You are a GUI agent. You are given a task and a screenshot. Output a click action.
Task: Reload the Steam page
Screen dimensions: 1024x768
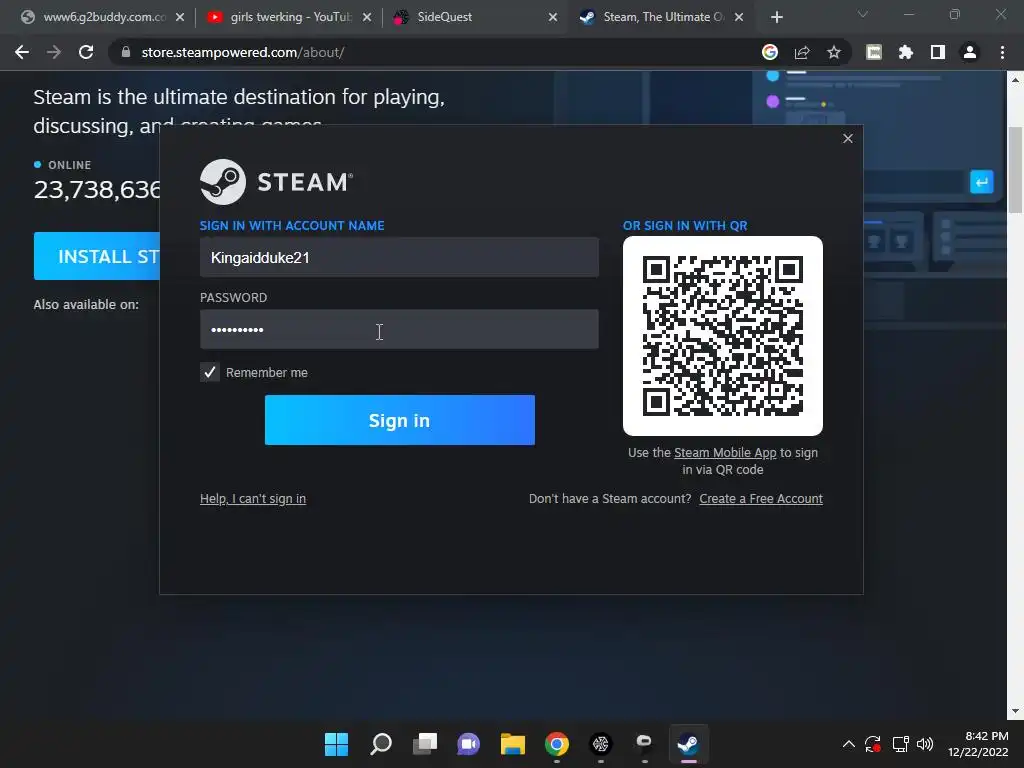[86, 52]
